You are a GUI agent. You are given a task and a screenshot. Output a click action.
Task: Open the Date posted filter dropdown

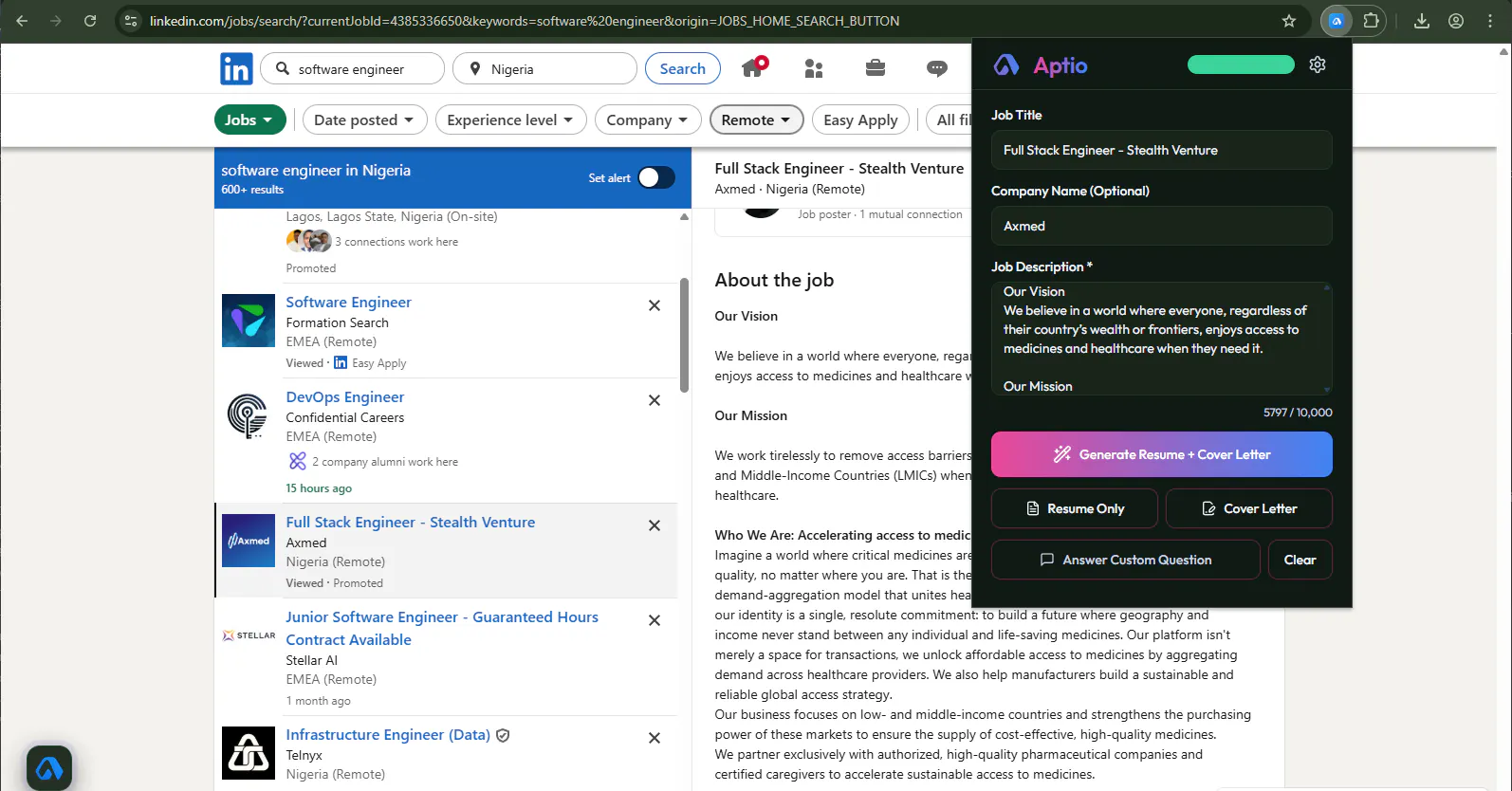coord(364,120)
